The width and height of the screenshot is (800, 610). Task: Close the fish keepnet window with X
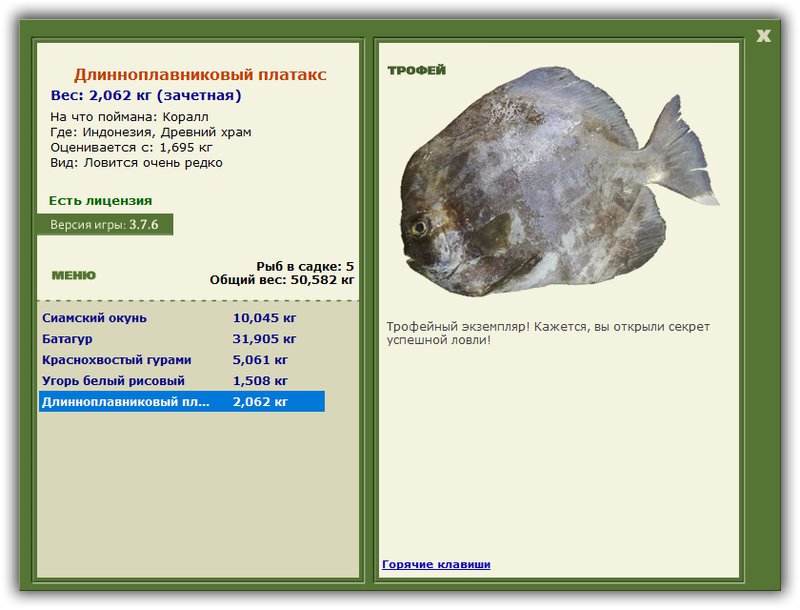763,36
